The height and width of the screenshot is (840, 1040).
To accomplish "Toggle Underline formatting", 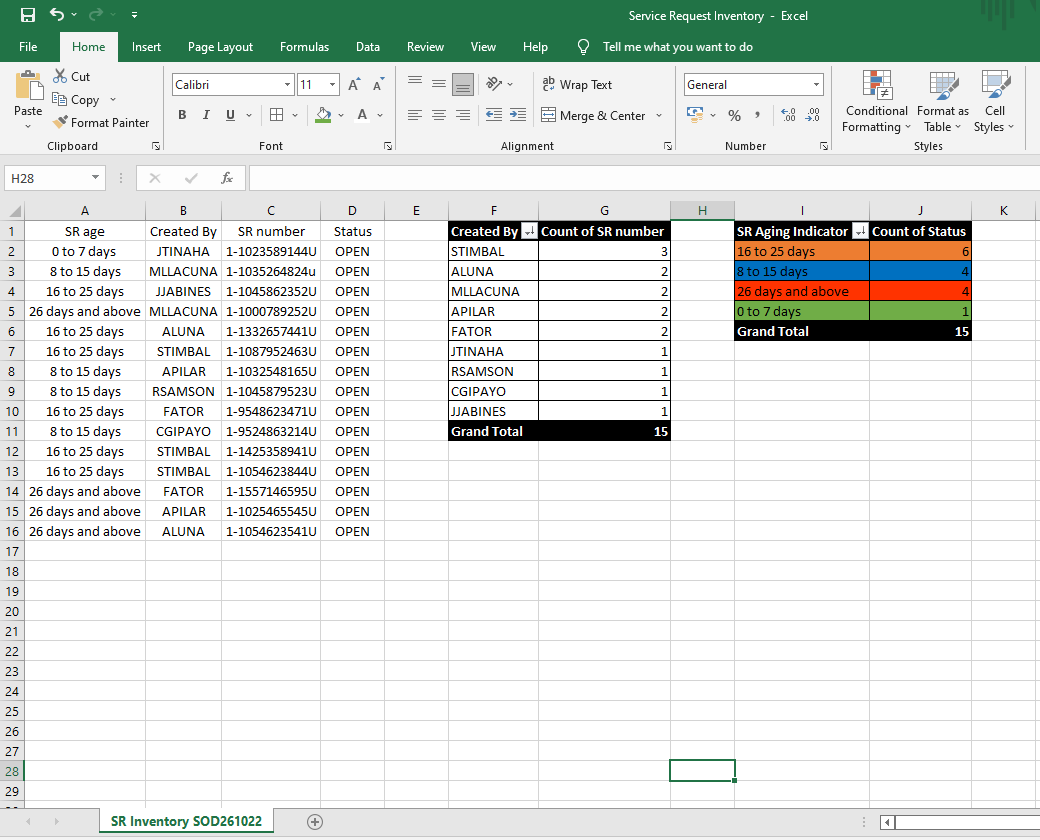I will coord(230,115).
